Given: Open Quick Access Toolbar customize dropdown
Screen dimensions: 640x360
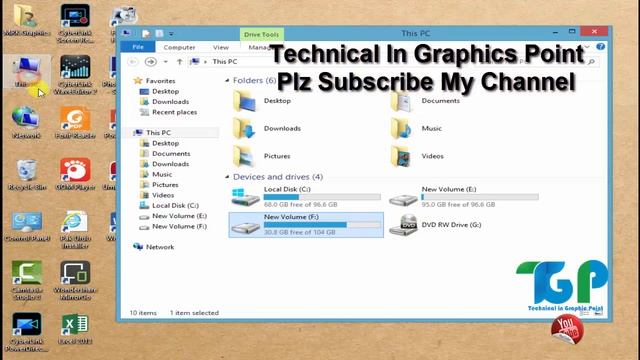Looking at the screenshot, I should [x=171, y=34].
